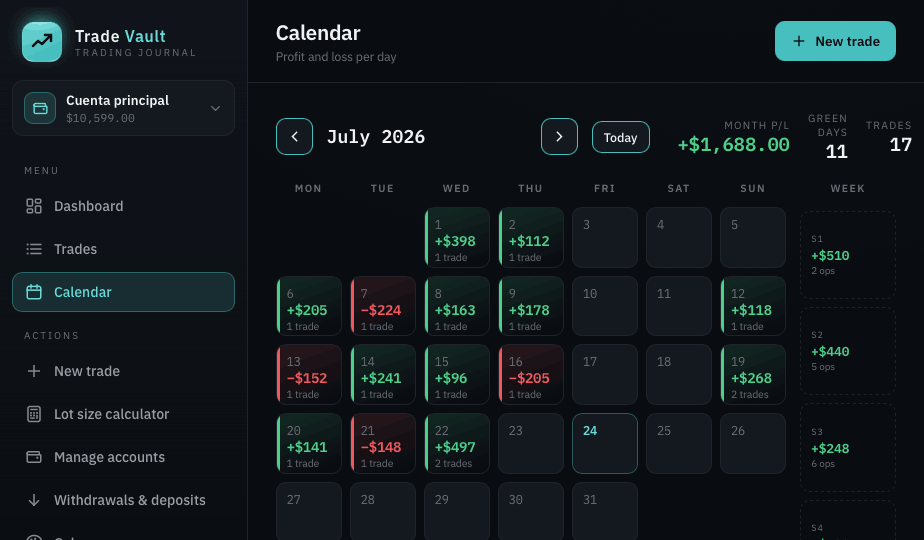This screenshot has height=540, width=924.
Task: Open July 1 with +$398
Action: coord(457,238)
